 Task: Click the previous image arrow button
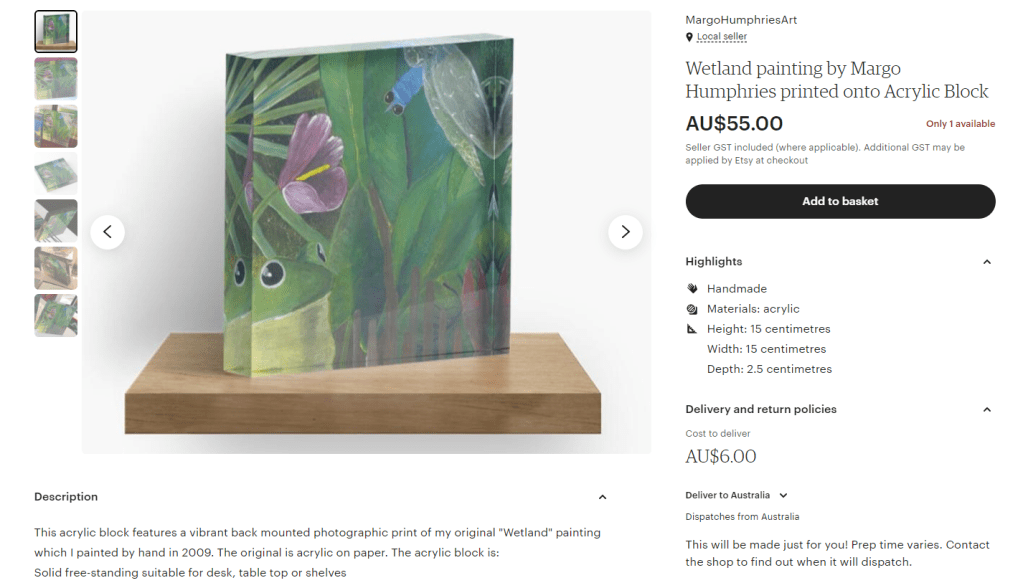point(108,232)
